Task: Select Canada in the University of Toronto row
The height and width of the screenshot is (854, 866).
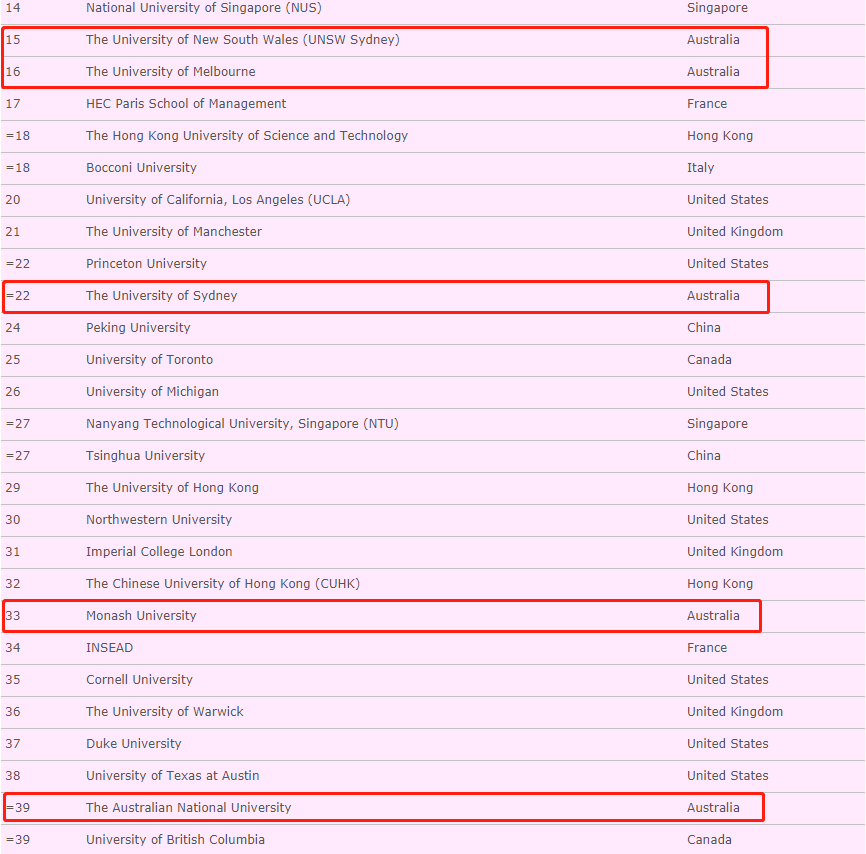Action: pos(709,360)
